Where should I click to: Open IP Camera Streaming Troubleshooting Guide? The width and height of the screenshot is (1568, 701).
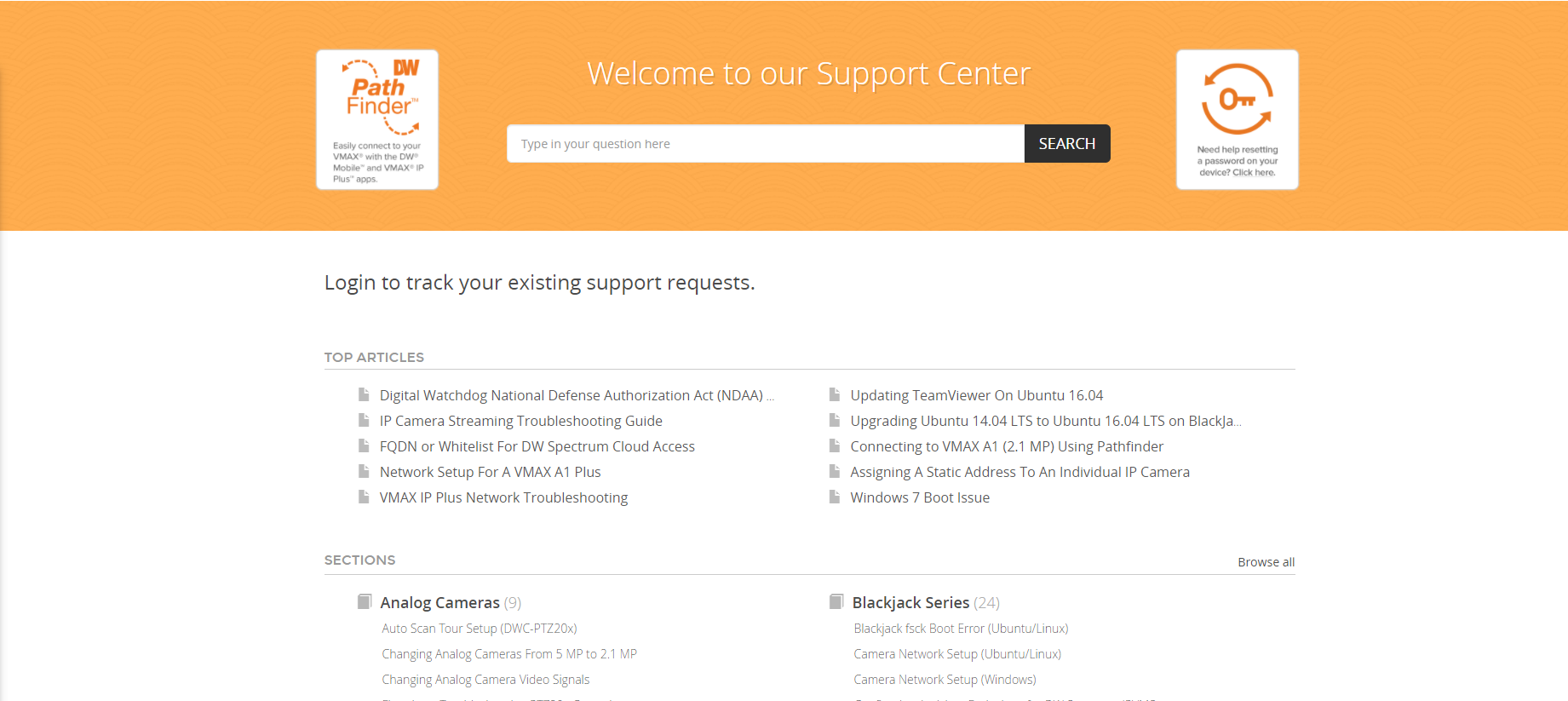521,421
